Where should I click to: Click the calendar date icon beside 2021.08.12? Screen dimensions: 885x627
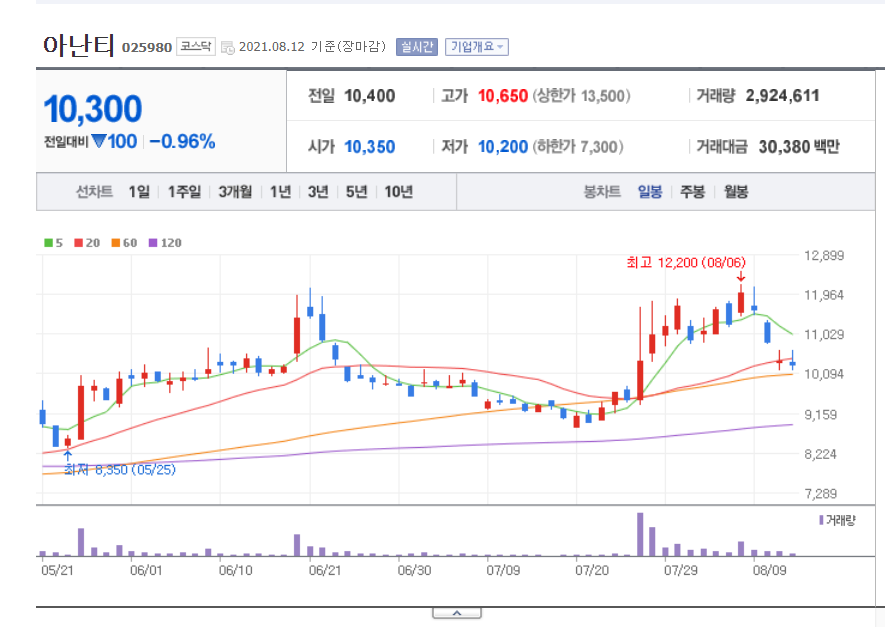[227, 47]
